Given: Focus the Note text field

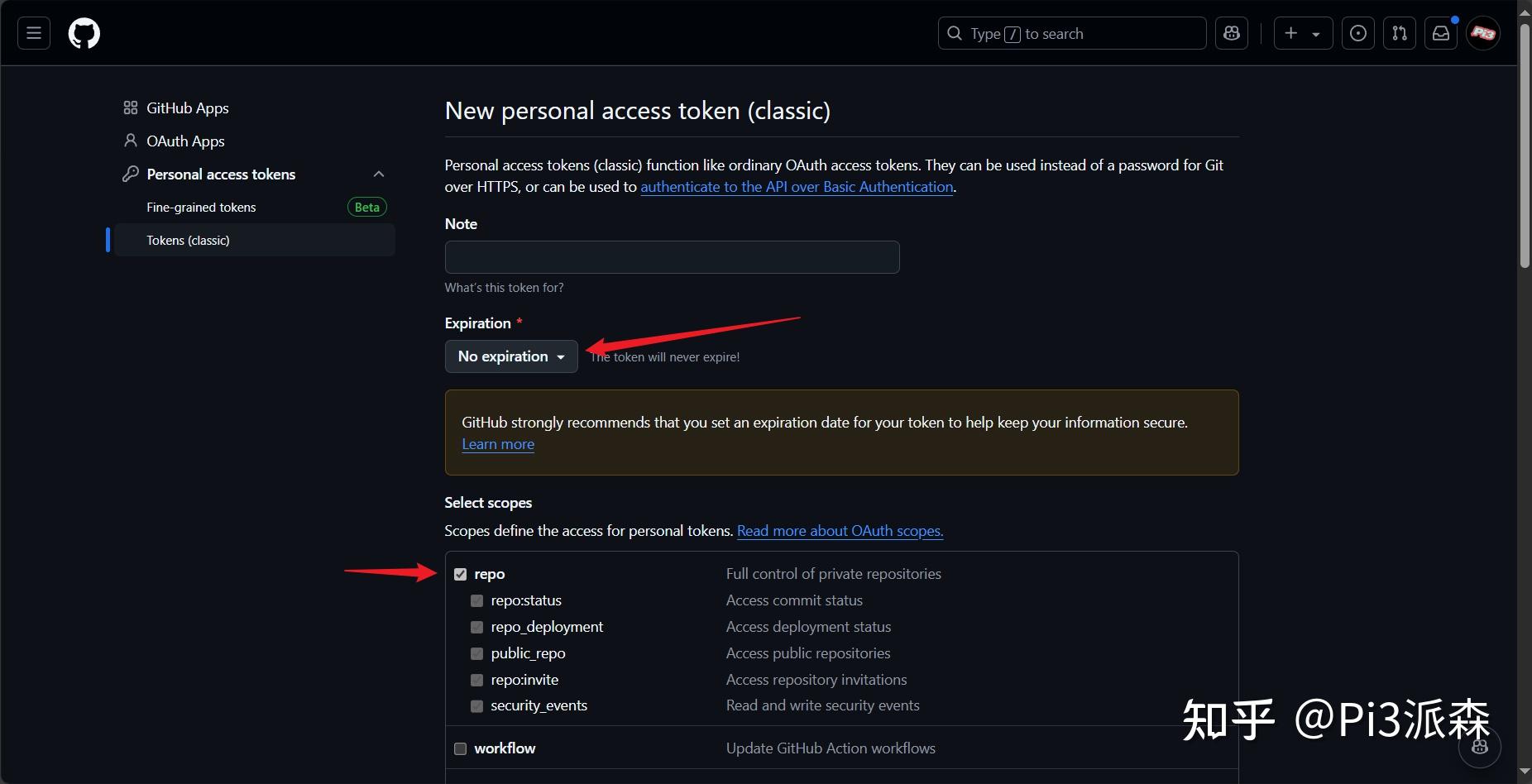Looking at the screenshot, I should pyautogui.click(x=672, y=257).
